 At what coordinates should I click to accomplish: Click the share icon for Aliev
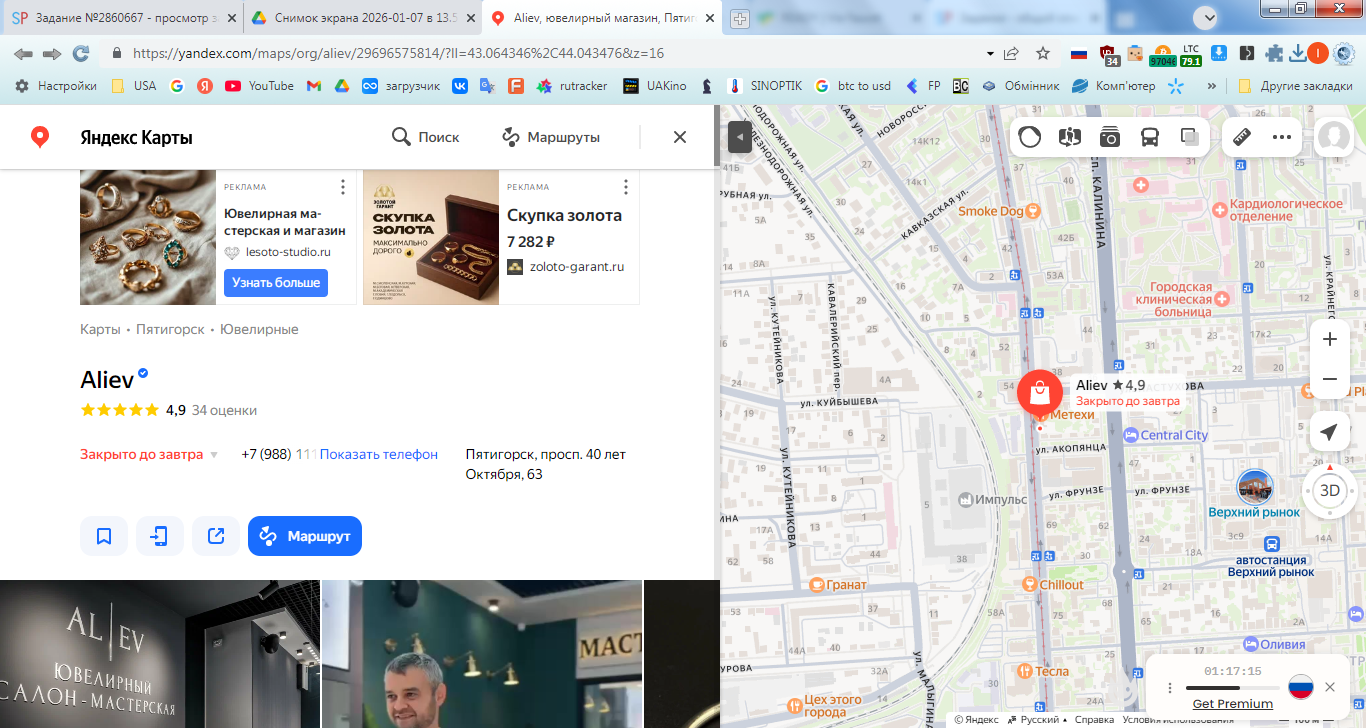coord(216,536)
